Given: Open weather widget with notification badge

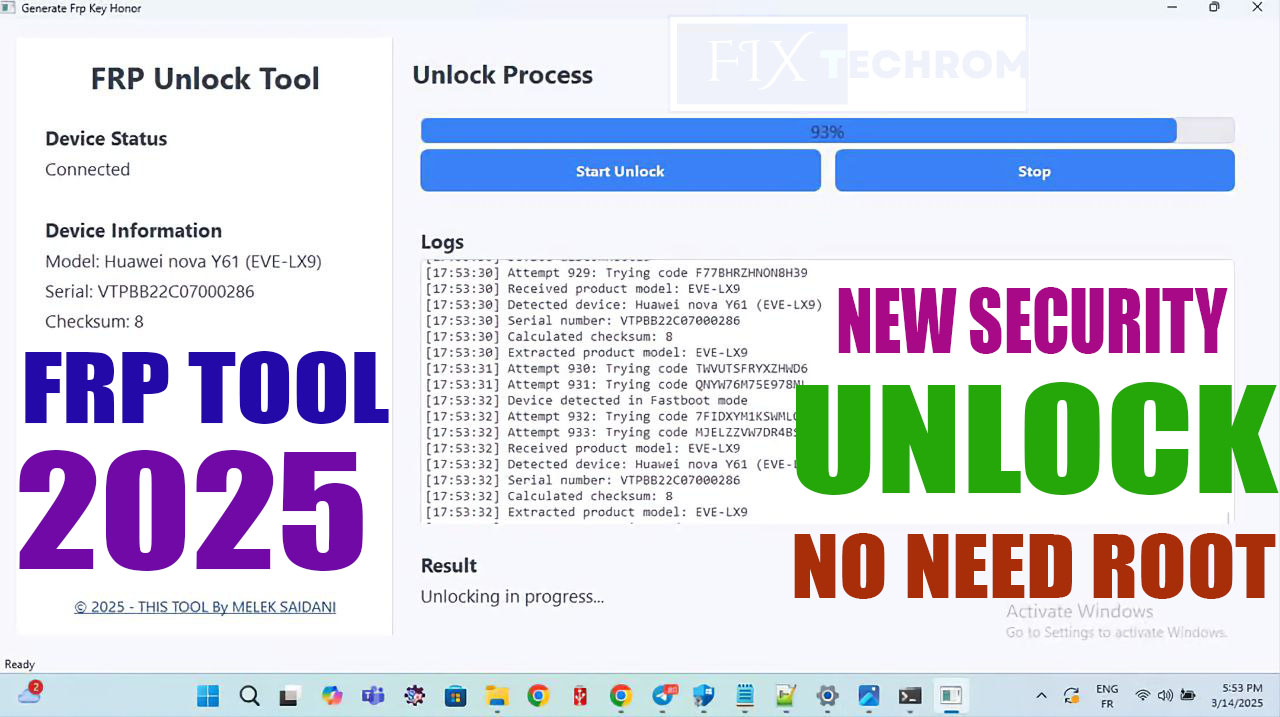Looking at the screenshot, I should (x=29, y=693).
